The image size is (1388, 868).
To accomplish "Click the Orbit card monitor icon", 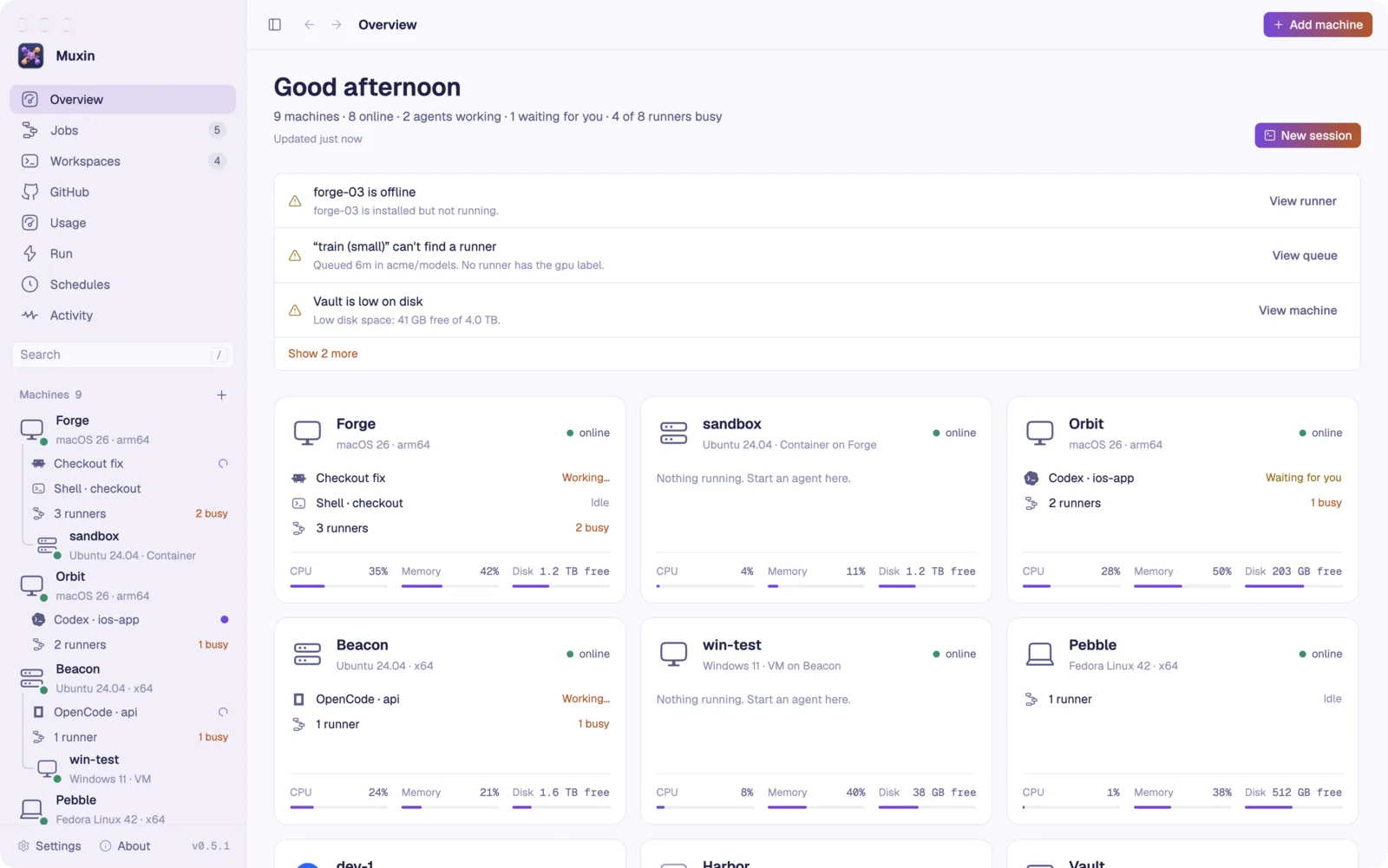I will (x=1039, y=433).
